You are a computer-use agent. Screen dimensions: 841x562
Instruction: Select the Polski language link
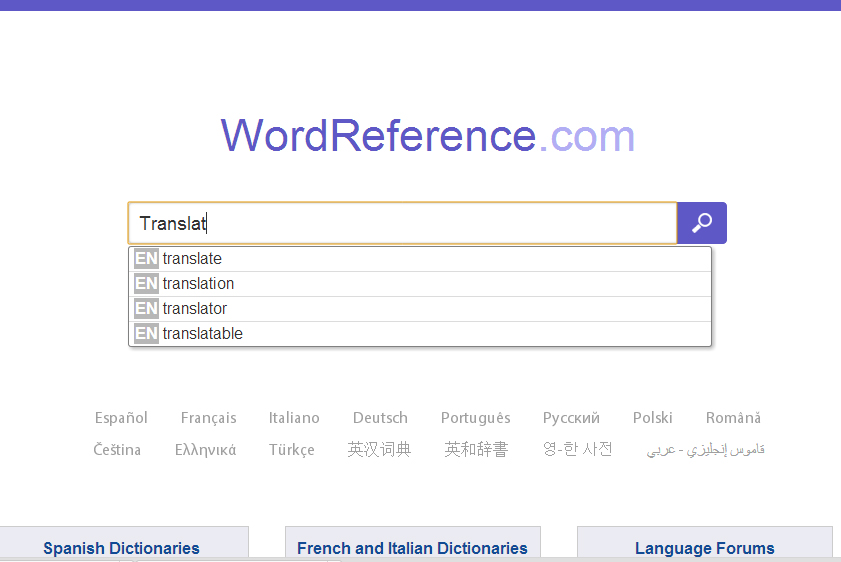652,418
